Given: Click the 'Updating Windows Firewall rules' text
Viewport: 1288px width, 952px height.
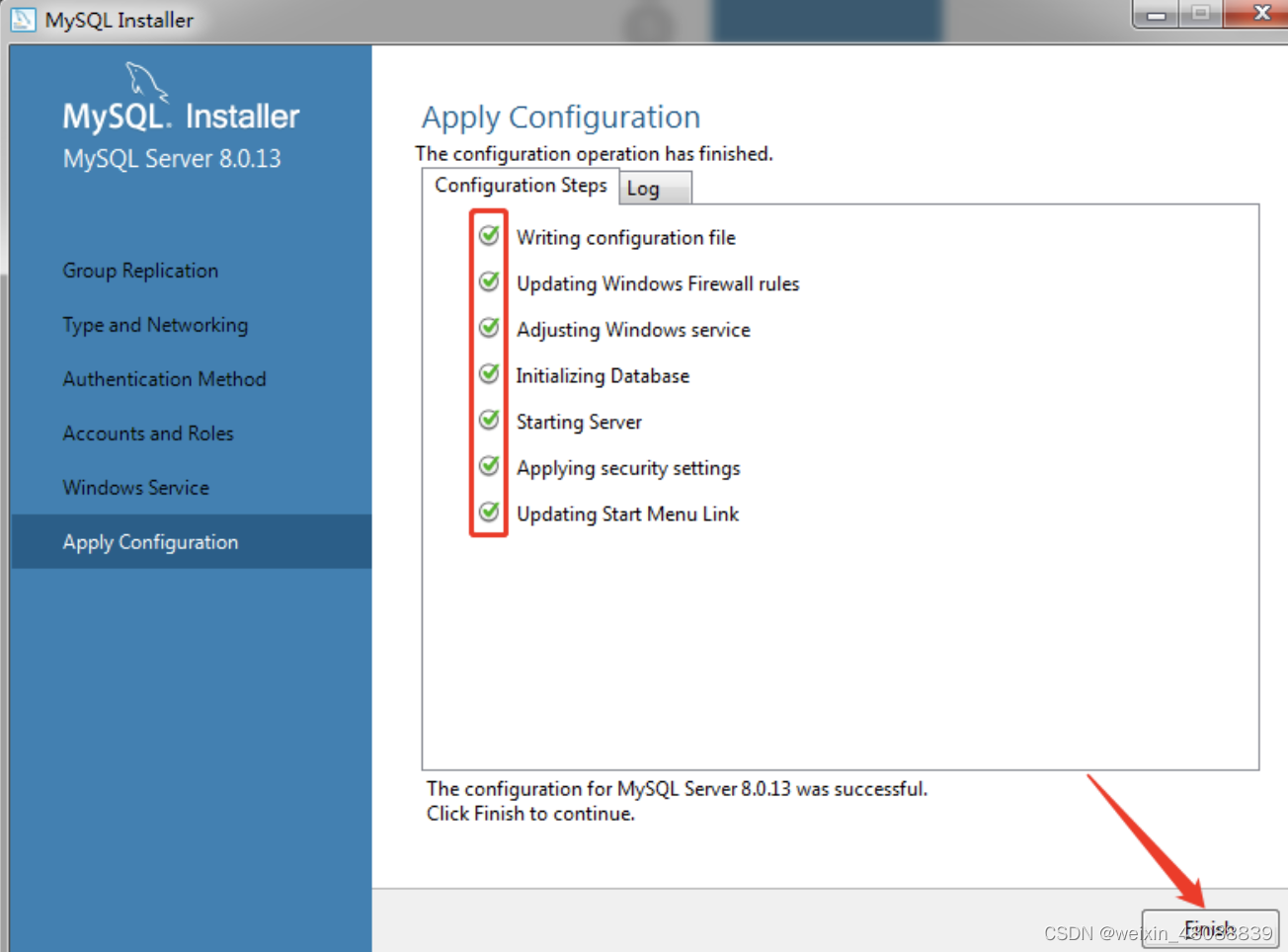Looking at the screenshot, I should click(658, 284).
